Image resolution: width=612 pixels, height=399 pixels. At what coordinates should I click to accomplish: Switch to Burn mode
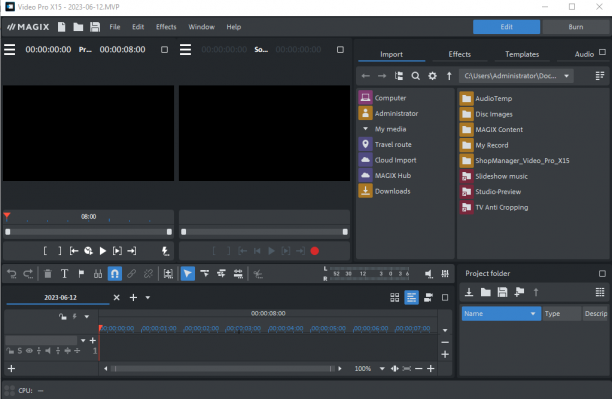[x=576, y=27]
